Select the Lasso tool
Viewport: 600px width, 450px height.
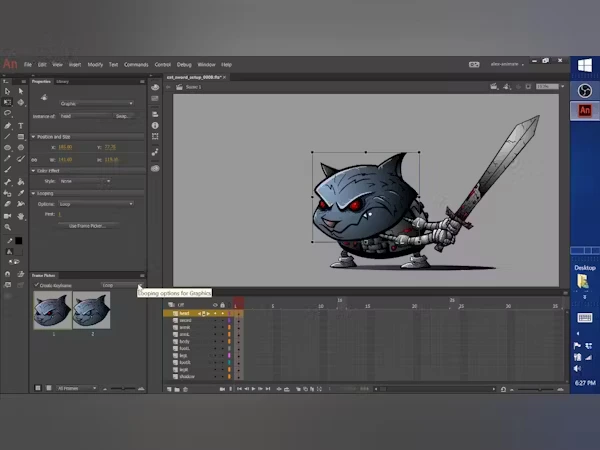pyautogui.click(x=7, y=113)
